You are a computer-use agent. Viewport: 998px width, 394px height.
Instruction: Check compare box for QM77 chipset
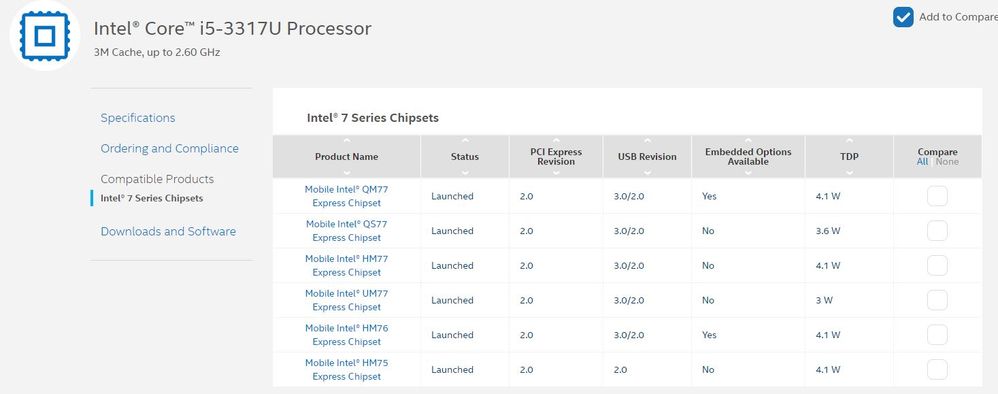pyautogui.click(x=937, y=196)
